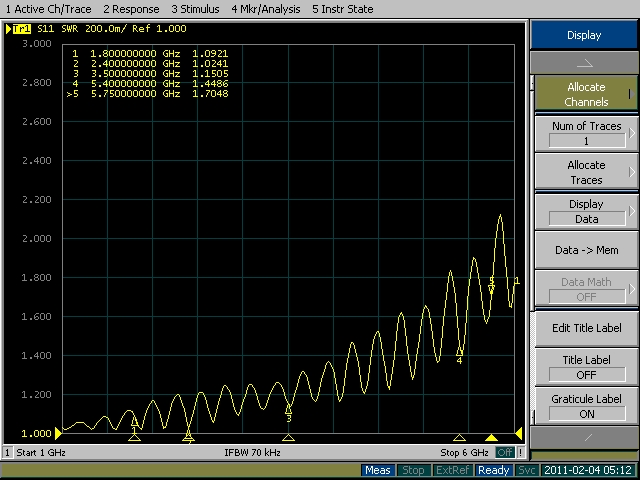Image resolution: width=640 pixels, height=480 pixels.
Task: Click the Display softkey header
Action: tap(584, 35)
